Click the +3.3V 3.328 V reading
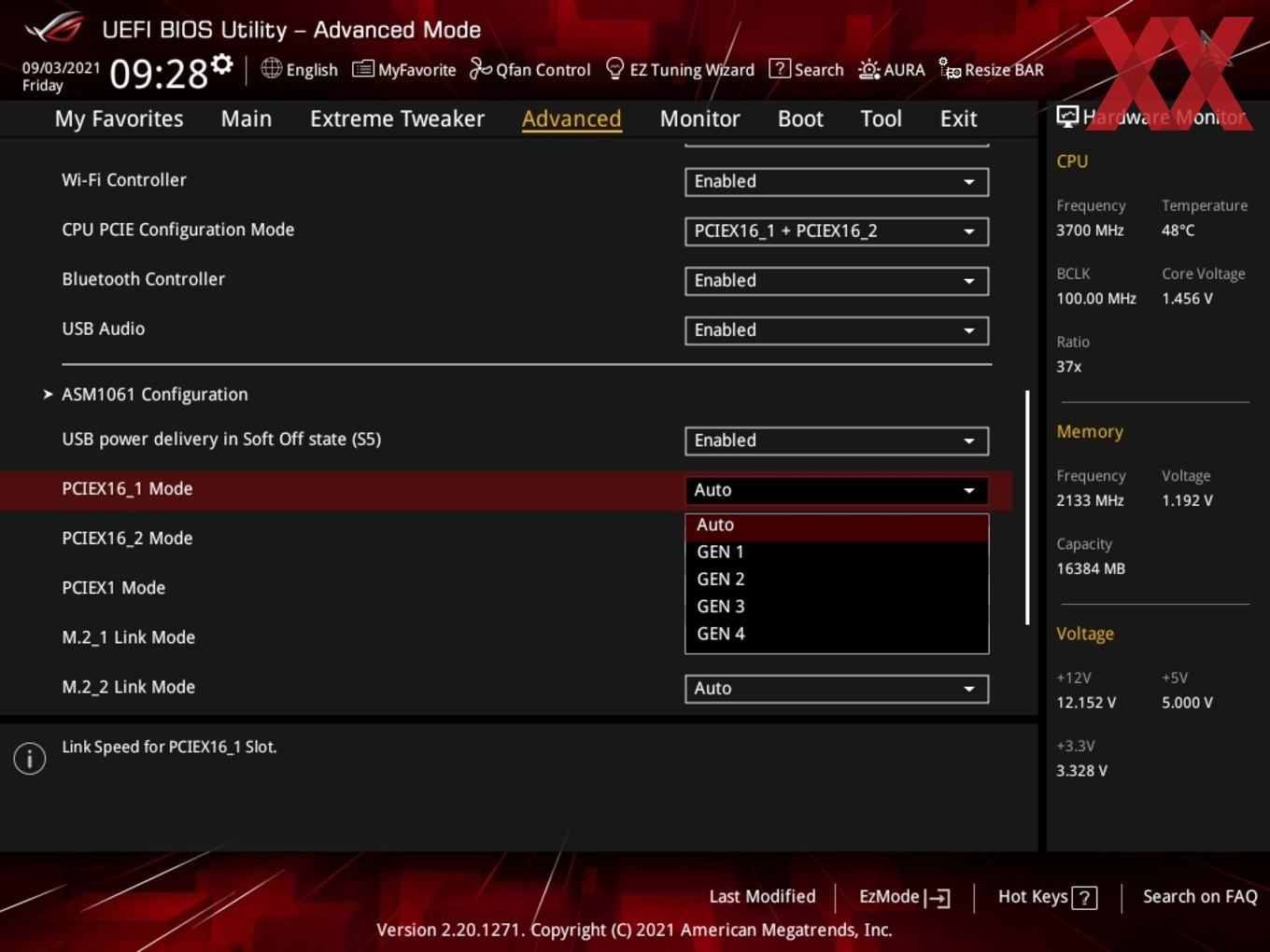This screenshot has height=952, width=1270. pos(1081,771)
